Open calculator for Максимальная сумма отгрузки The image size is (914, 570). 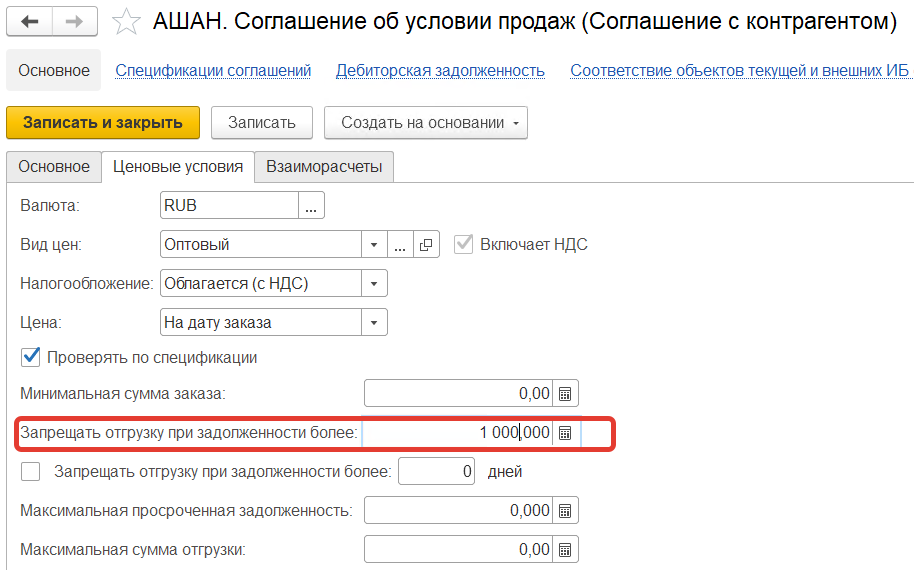(565, 550)
